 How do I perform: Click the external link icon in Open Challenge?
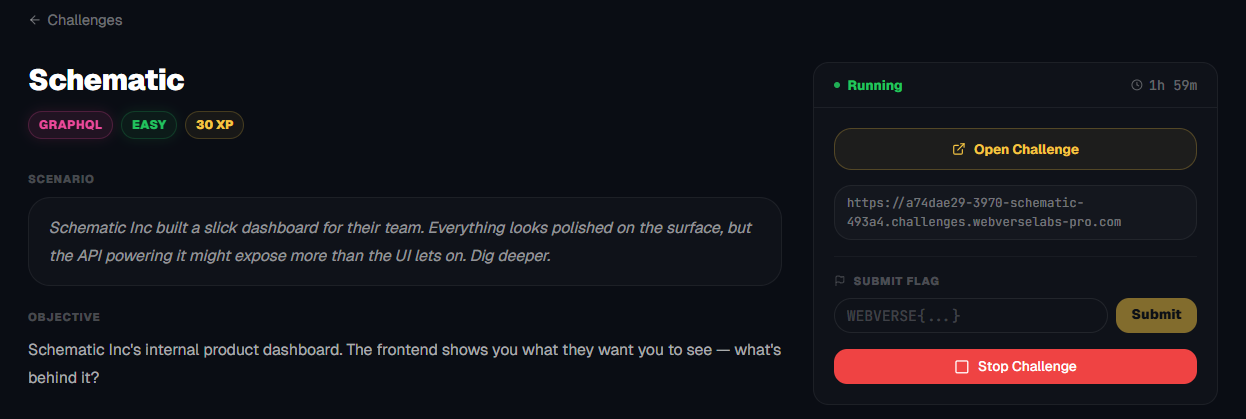click(958, 149)
